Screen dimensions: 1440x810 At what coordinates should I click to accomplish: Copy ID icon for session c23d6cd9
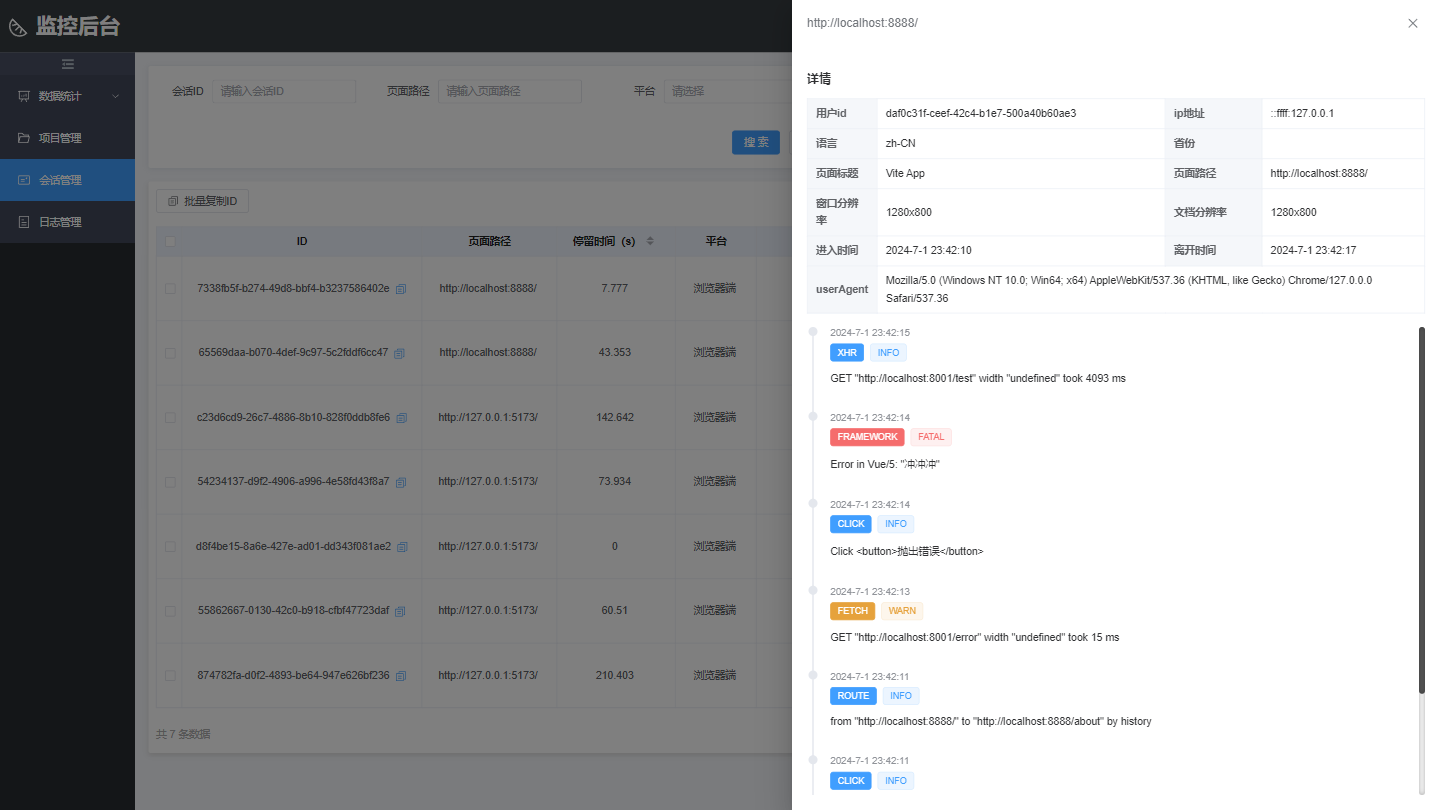pos(401,418)
